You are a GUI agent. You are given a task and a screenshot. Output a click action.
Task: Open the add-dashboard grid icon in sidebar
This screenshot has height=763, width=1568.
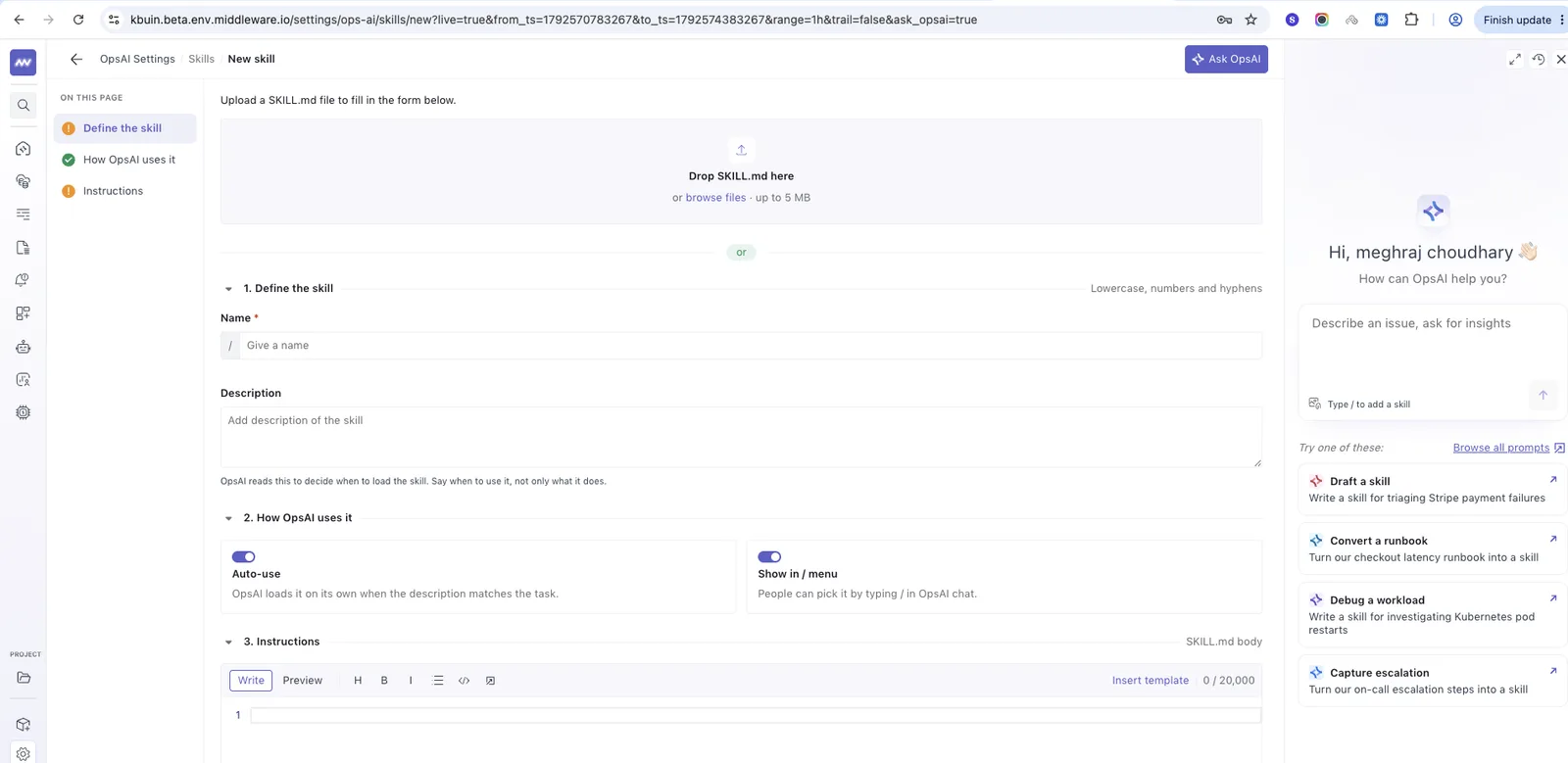[24, 313]
